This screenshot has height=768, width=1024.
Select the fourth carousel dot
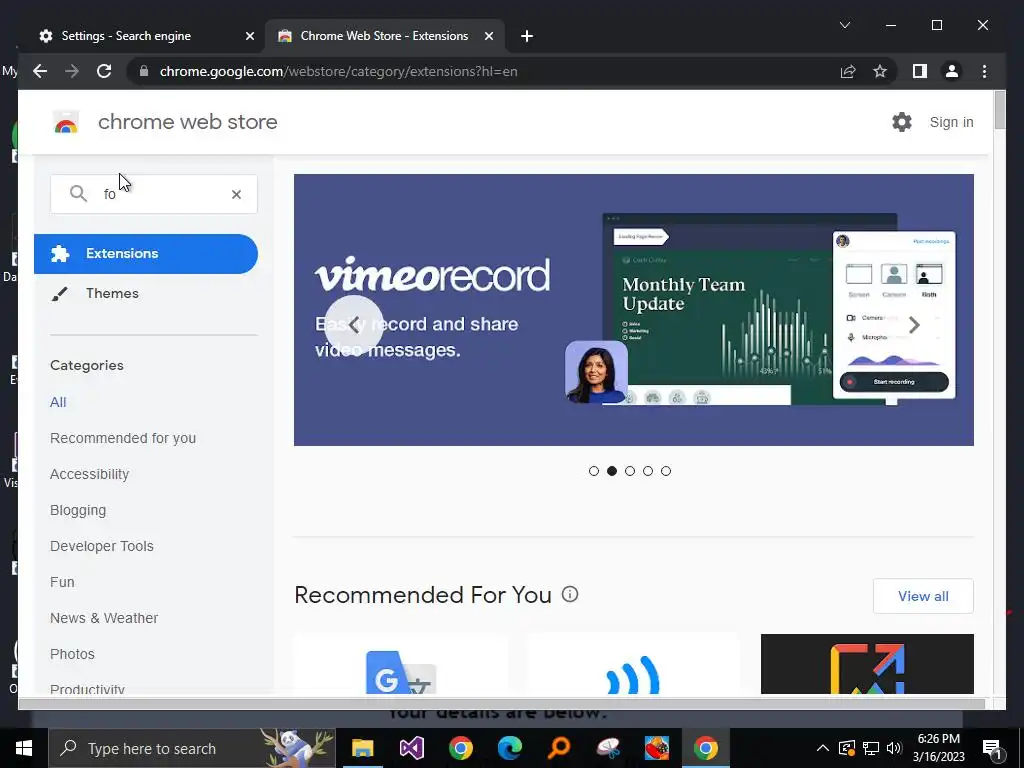[648, 471]
